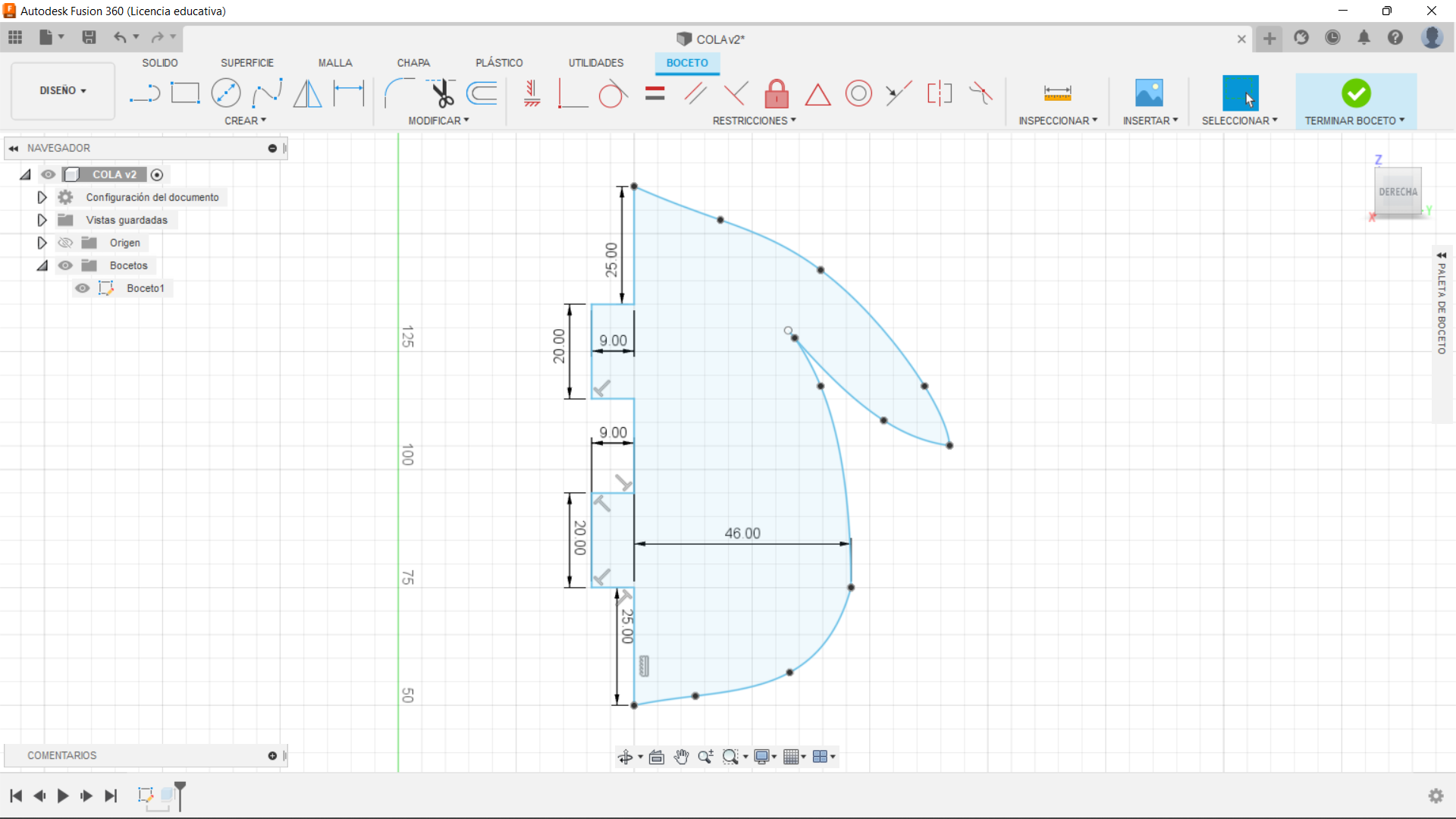The height and width of the screenshot is (819, 1456).
Task: Switch to the SUPERFICIE tab
Action: point(247,63)
